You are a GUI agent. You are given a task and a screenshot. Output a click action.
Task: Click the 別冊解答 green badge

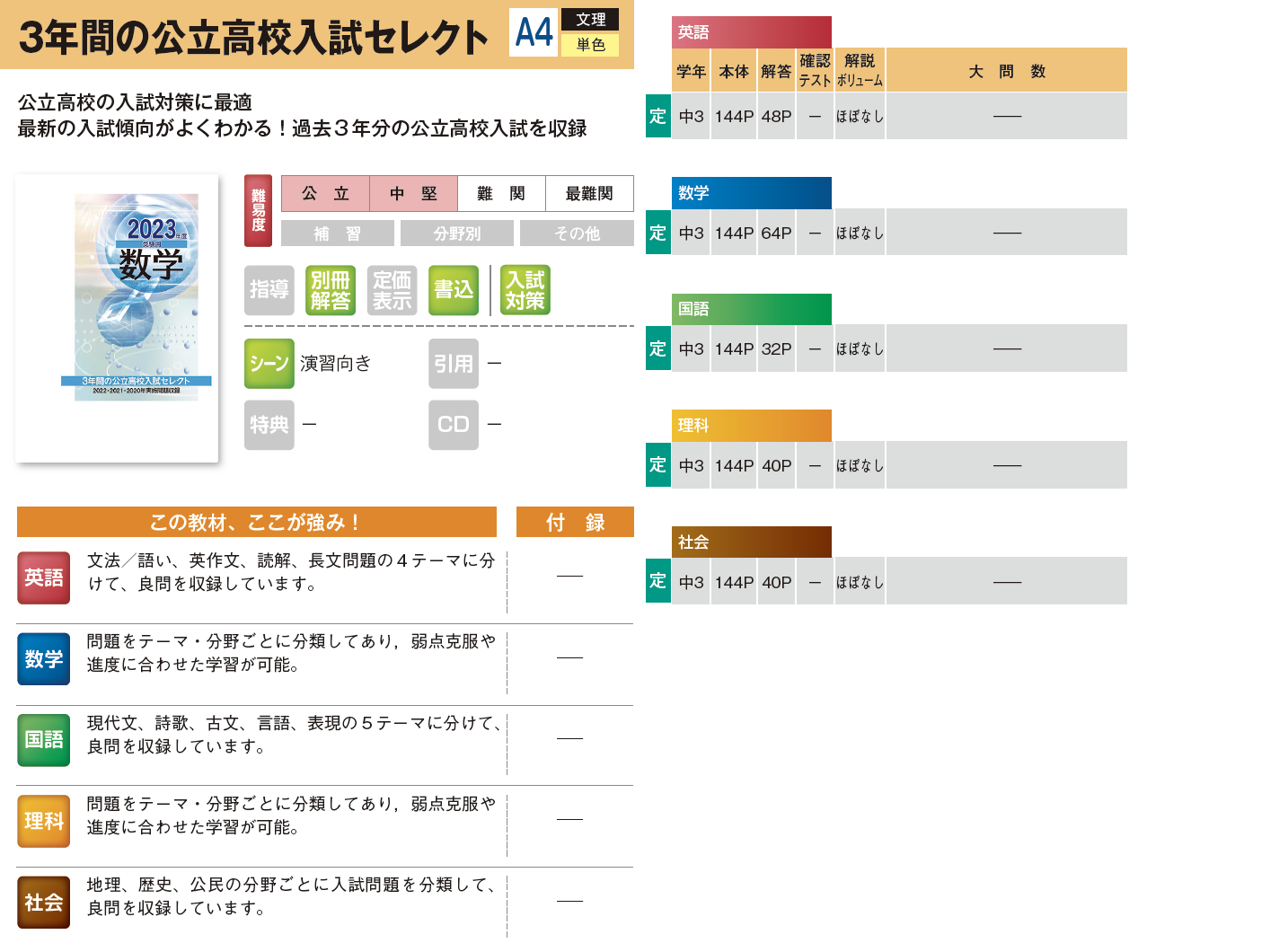pos(331,290)
